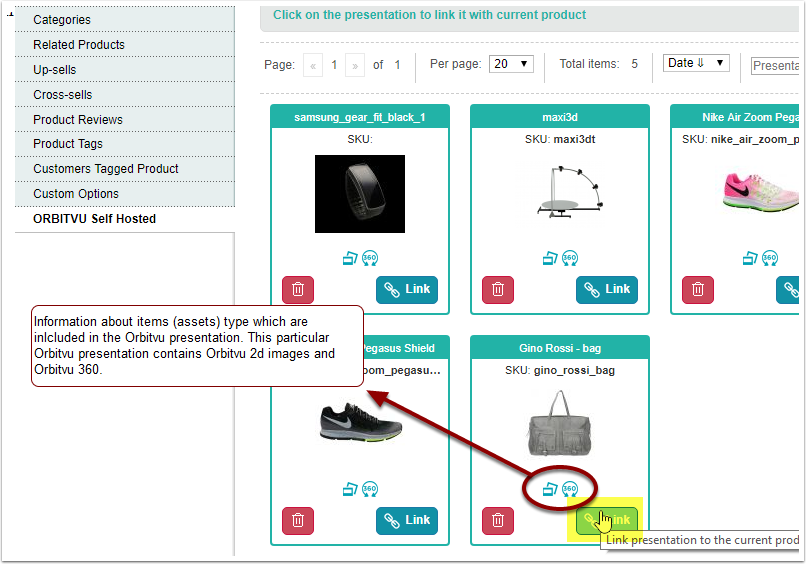Image resolution: width=806 pixels, height=564 pixels.
Task: Open the Categories tab
Action: click(x=125, y=20)
